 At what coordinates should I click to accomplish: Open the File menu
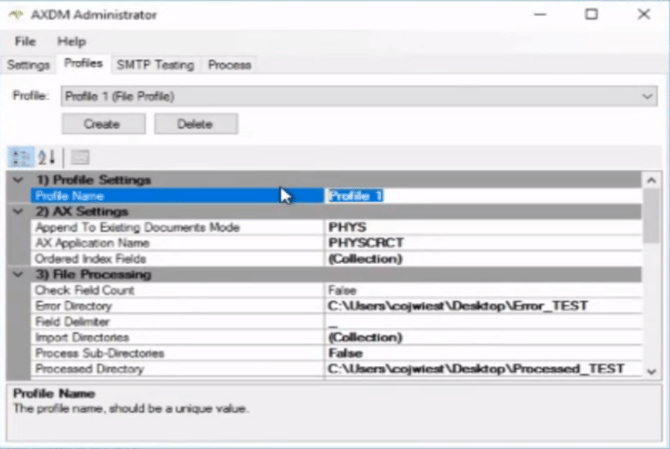point(25,42)
